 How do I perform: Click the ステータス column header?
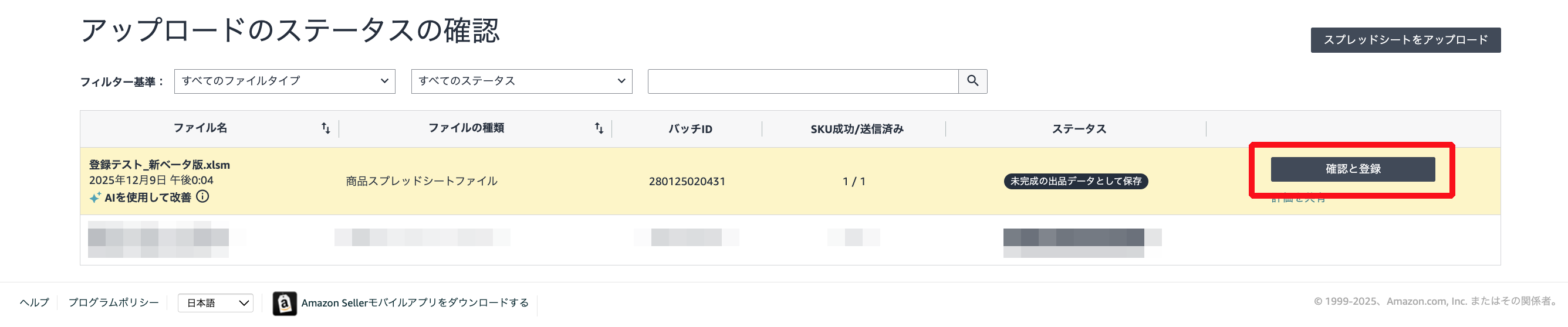click(1079, 129)
